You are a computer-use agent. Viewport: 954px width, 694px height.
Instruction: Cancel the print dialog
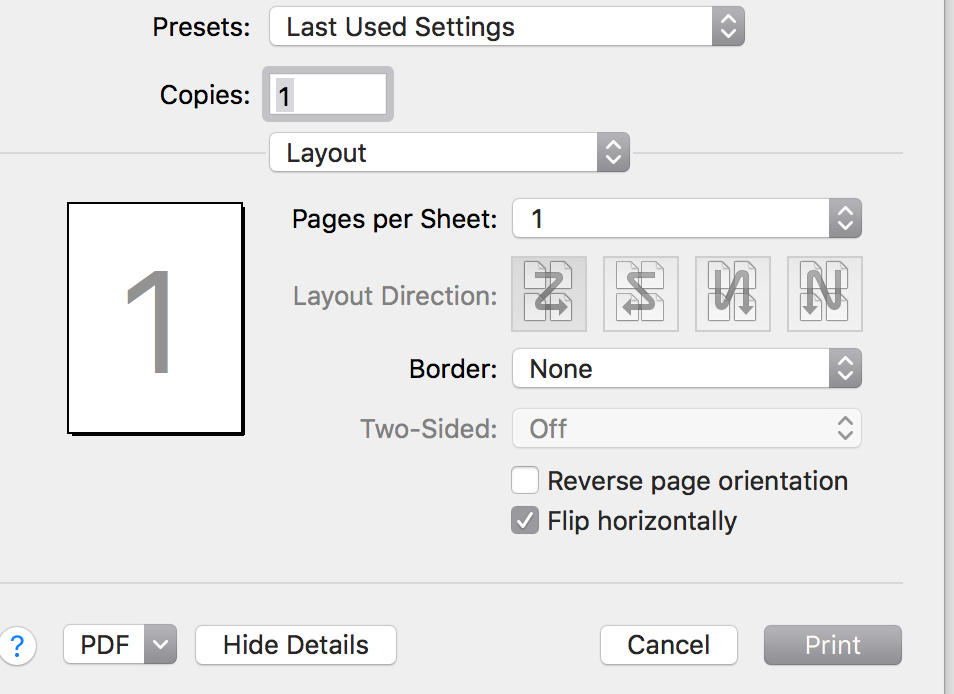pyautogui.click(x=668, y=646)
